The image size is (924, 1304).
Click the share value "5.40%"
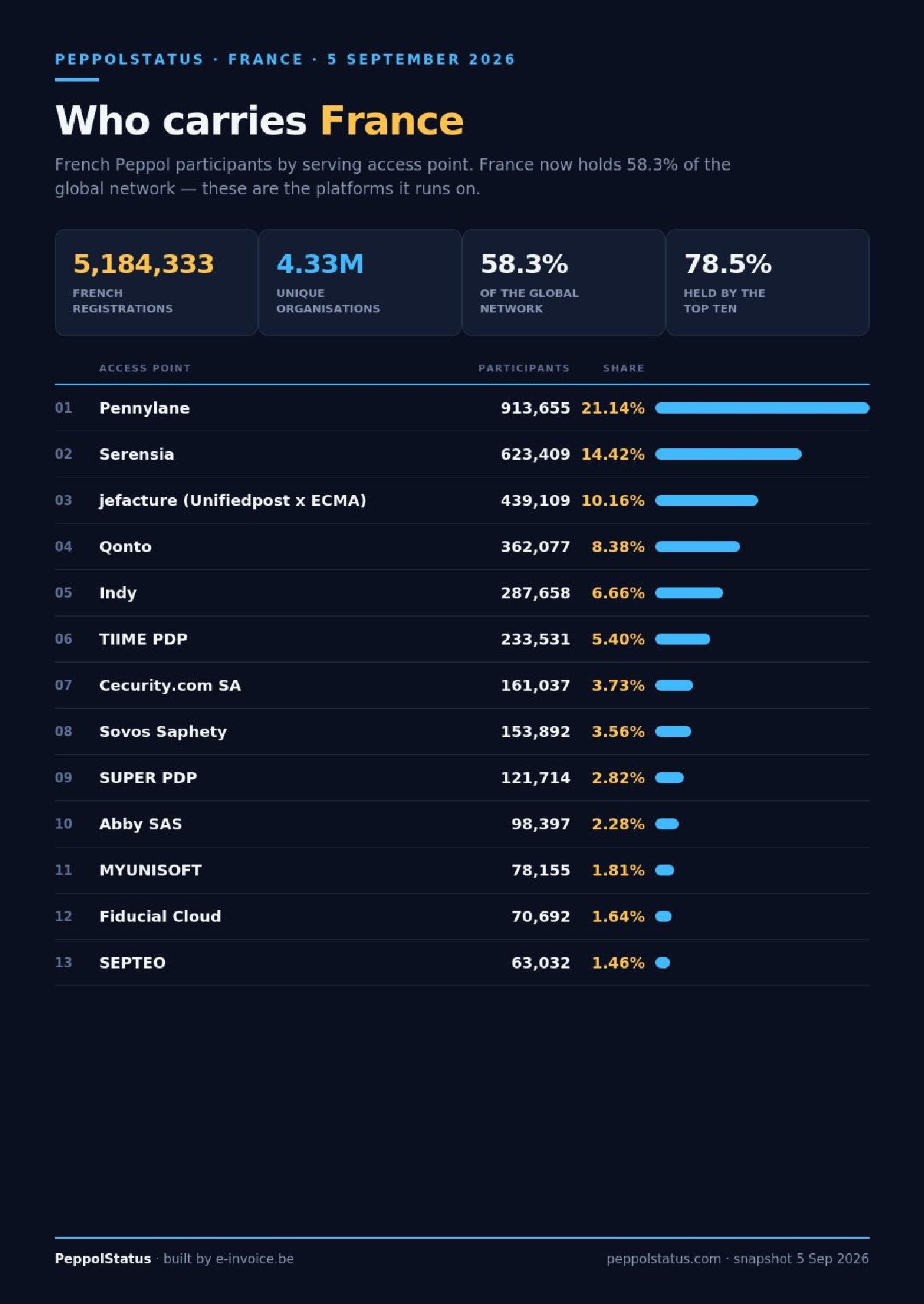coord(618,639)
